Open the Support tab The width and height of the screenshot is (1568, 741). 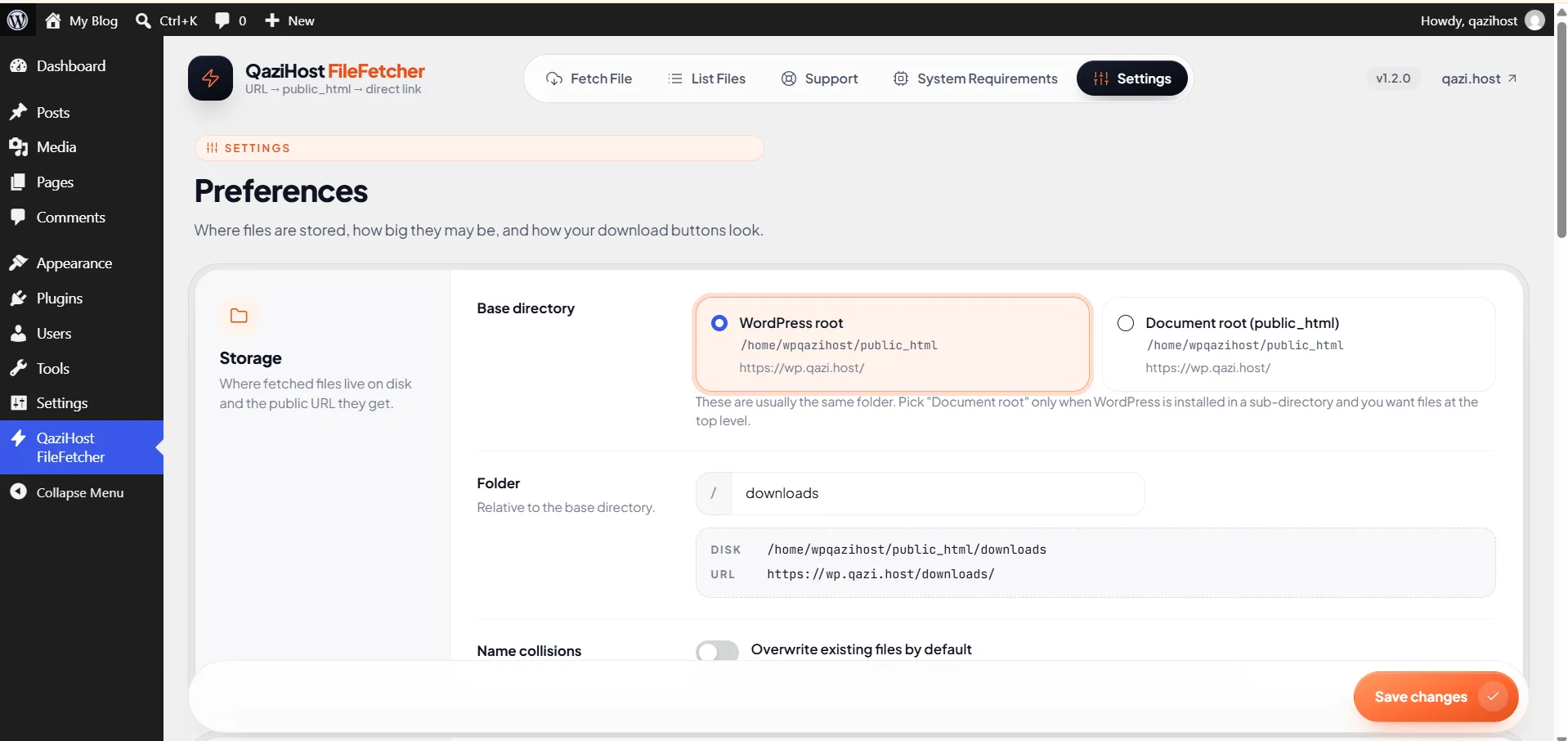pos(820,79)
